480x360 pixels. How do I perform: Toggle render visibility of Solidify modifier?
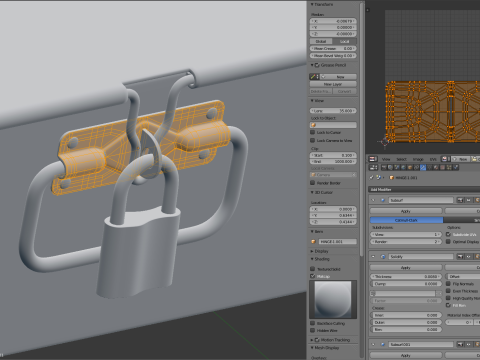pos(460,256)
